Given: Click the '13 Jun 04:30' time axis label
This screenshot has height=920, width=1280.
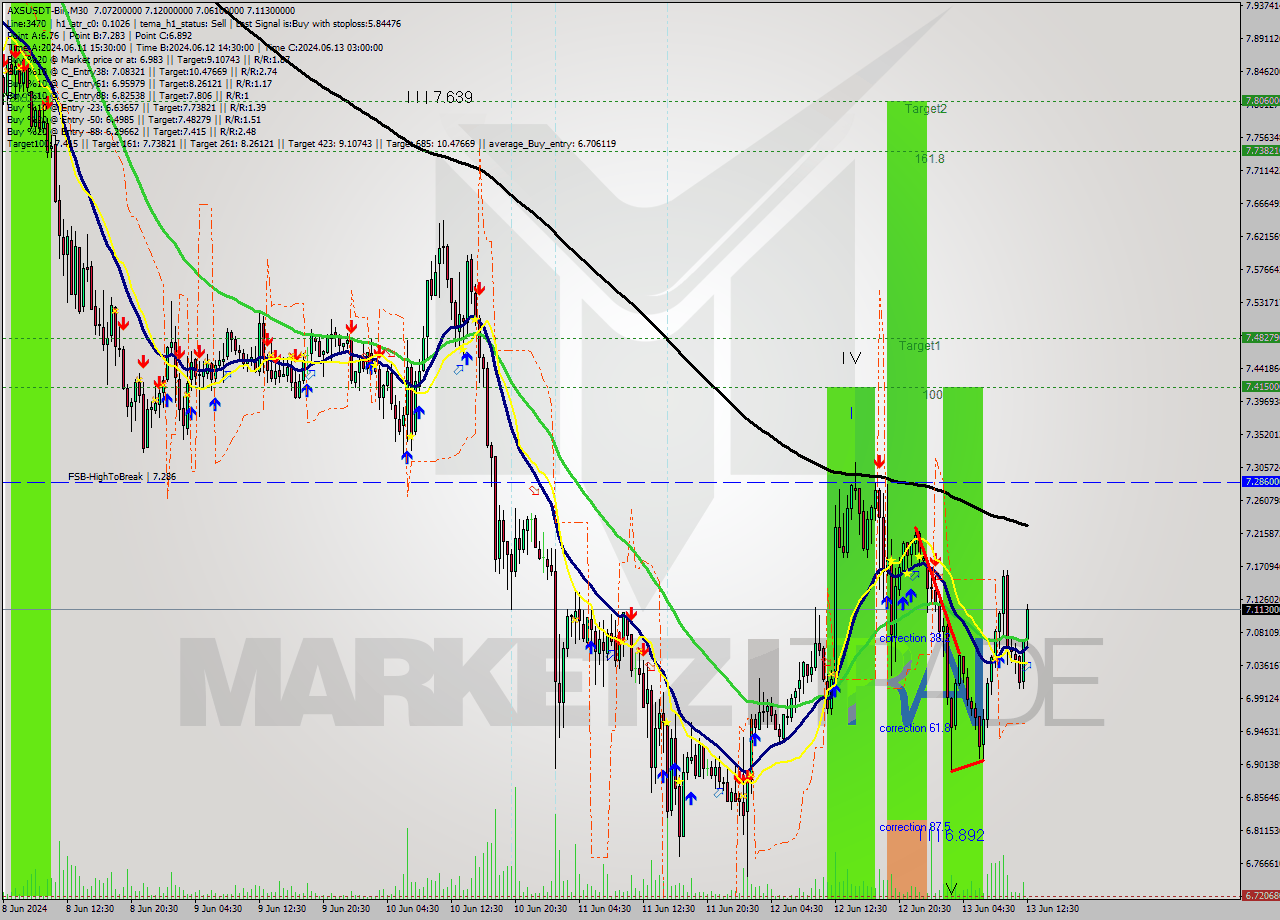Looking at the screenshot, I should pos(989,909).
